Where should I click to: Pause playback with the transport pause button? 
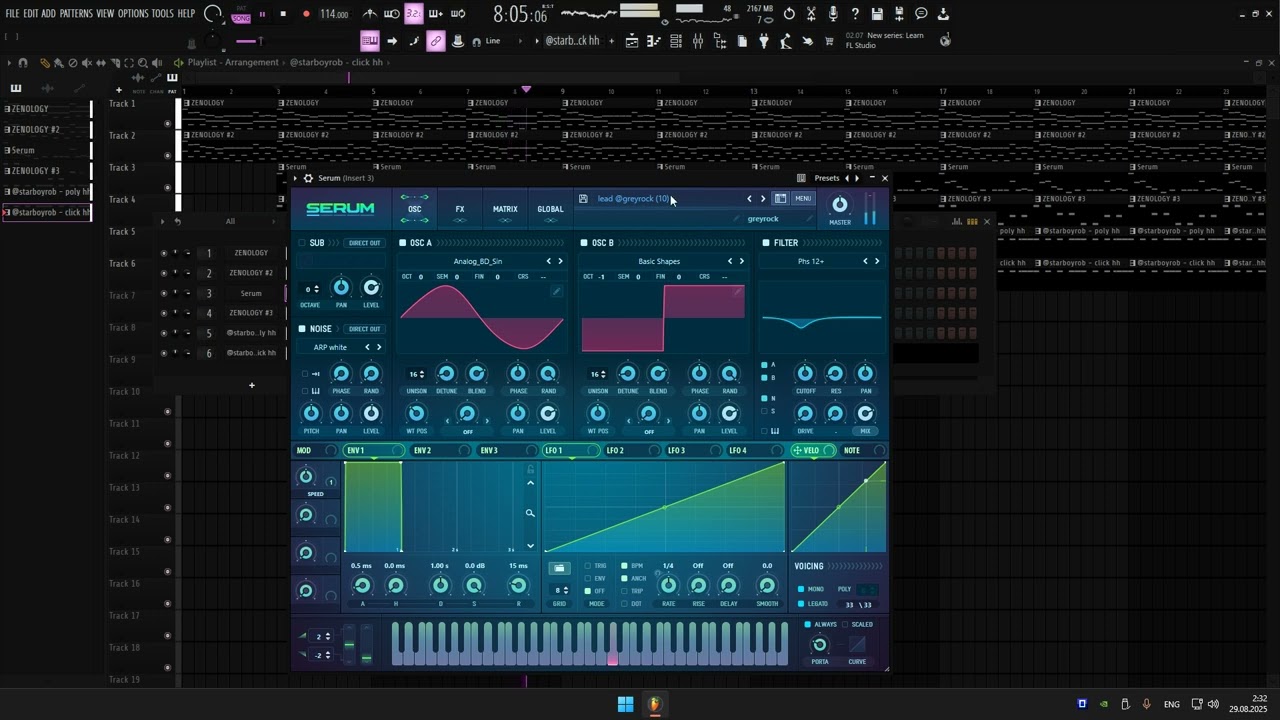tap(262, 14)
